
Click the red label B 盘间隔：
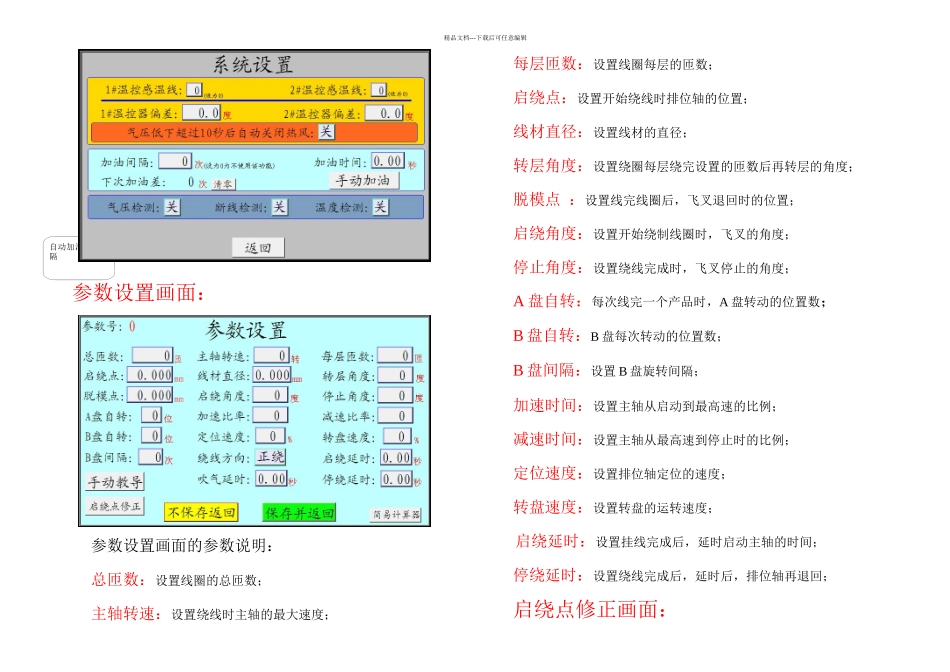click(547, 370)
